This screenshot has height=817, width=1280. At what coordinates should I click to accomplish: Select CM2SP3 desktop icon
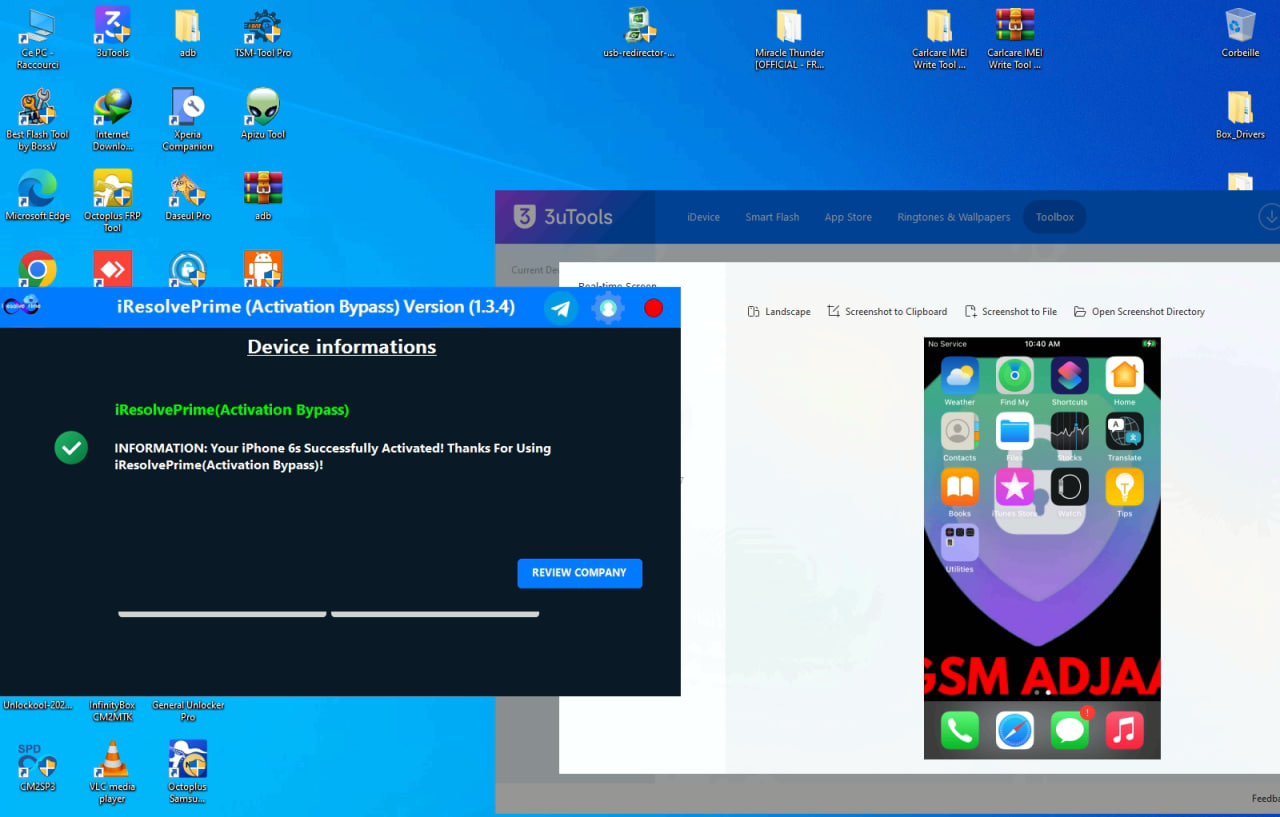(38, 766)
